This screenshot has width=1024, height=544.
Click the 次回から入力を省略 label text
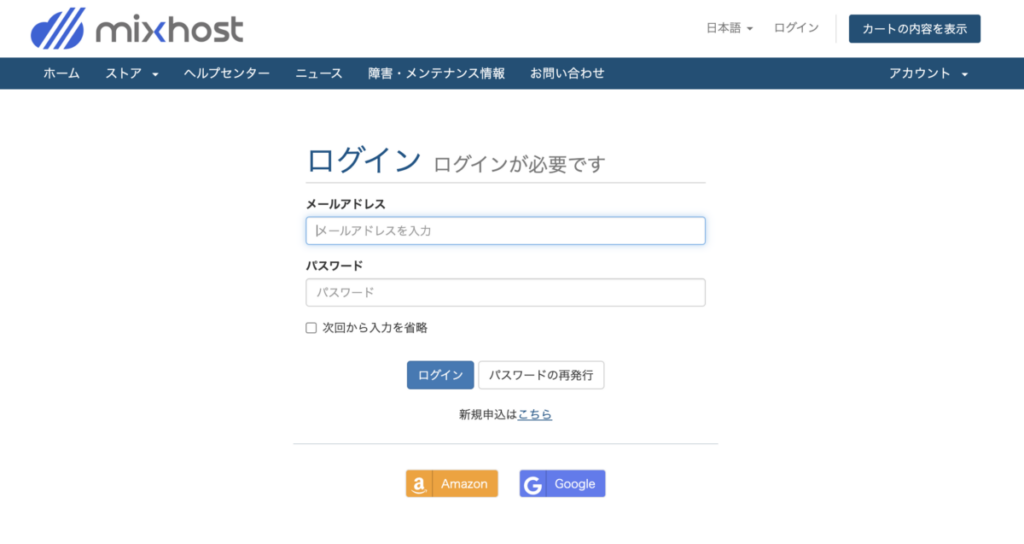375,328
